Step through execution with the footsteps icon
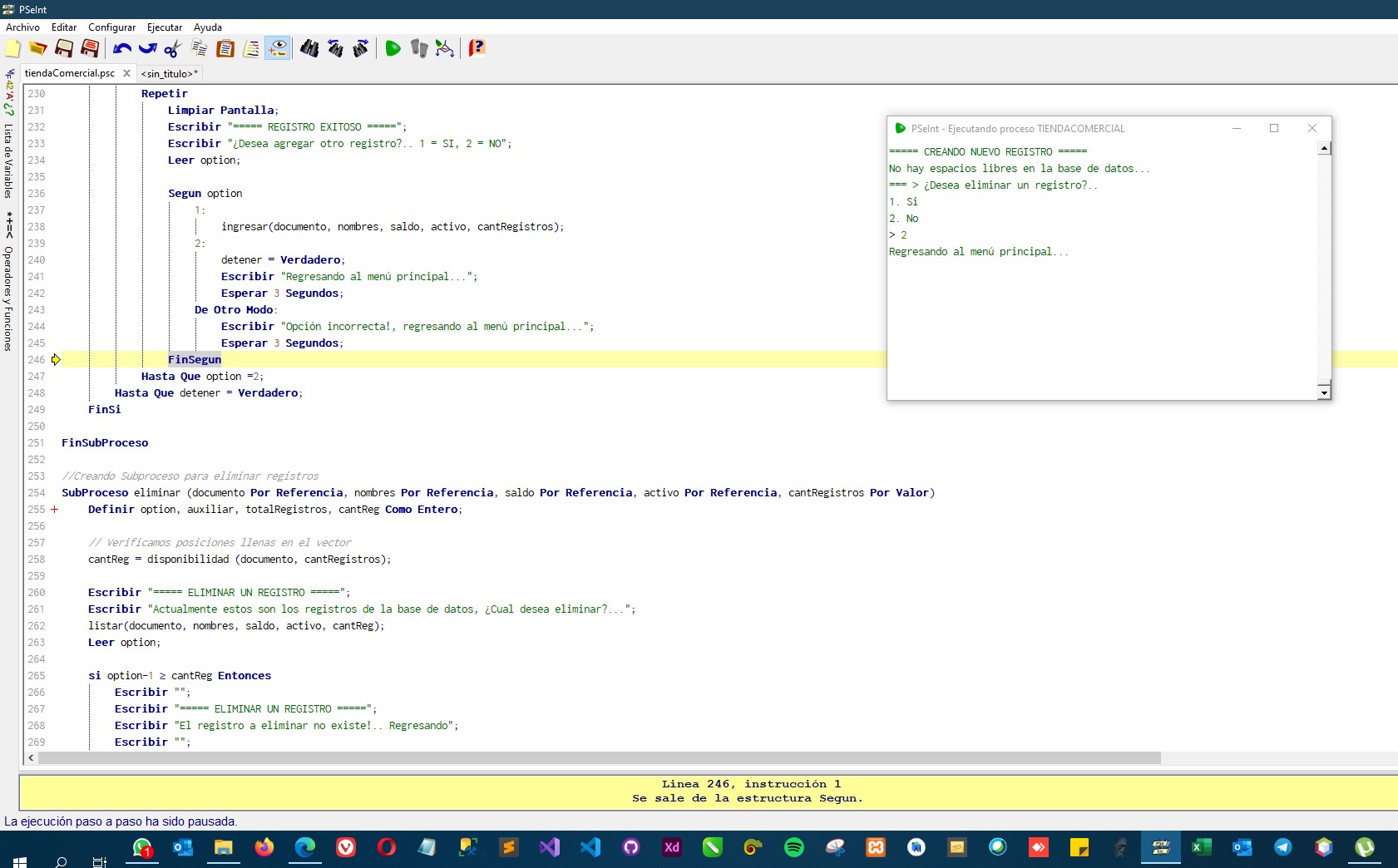Viewport: 1398px width, 868px height. (419, 49)
